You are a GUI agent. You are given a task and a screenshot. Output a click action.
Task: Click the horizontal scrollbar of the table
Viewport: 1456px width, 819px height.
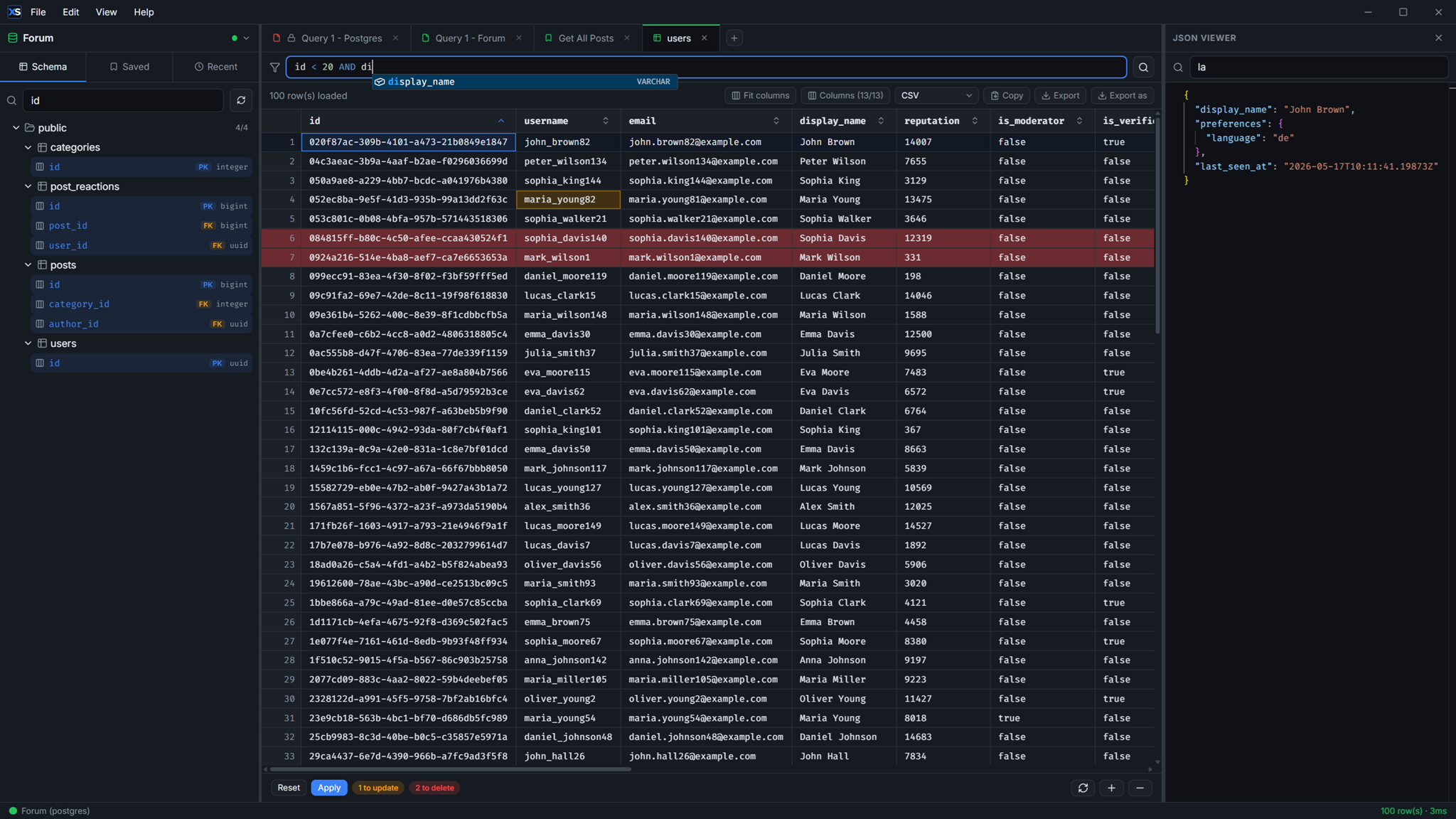[x=450, y=769]
